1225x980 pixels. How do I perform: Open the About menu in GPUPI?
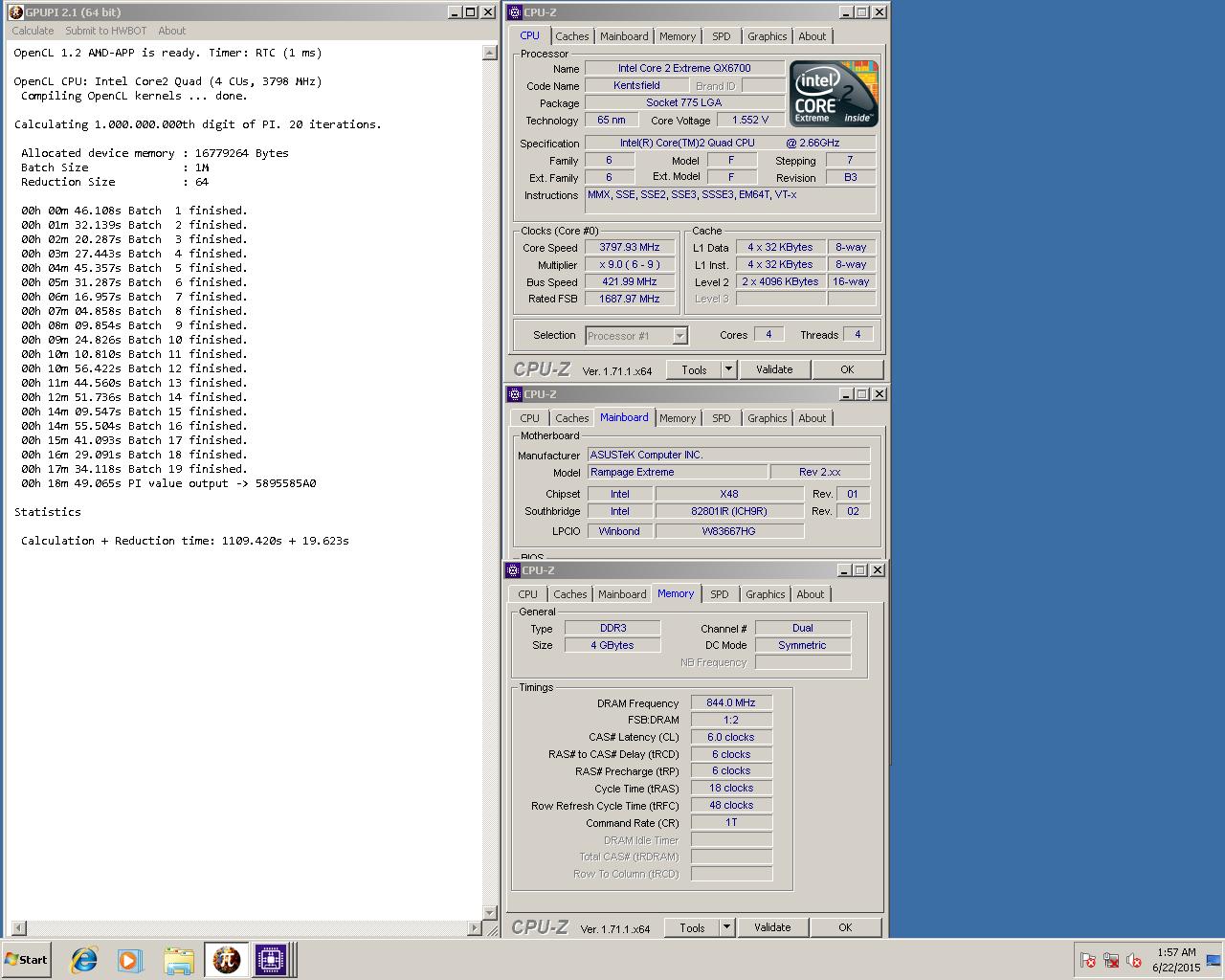pos(172,31)
